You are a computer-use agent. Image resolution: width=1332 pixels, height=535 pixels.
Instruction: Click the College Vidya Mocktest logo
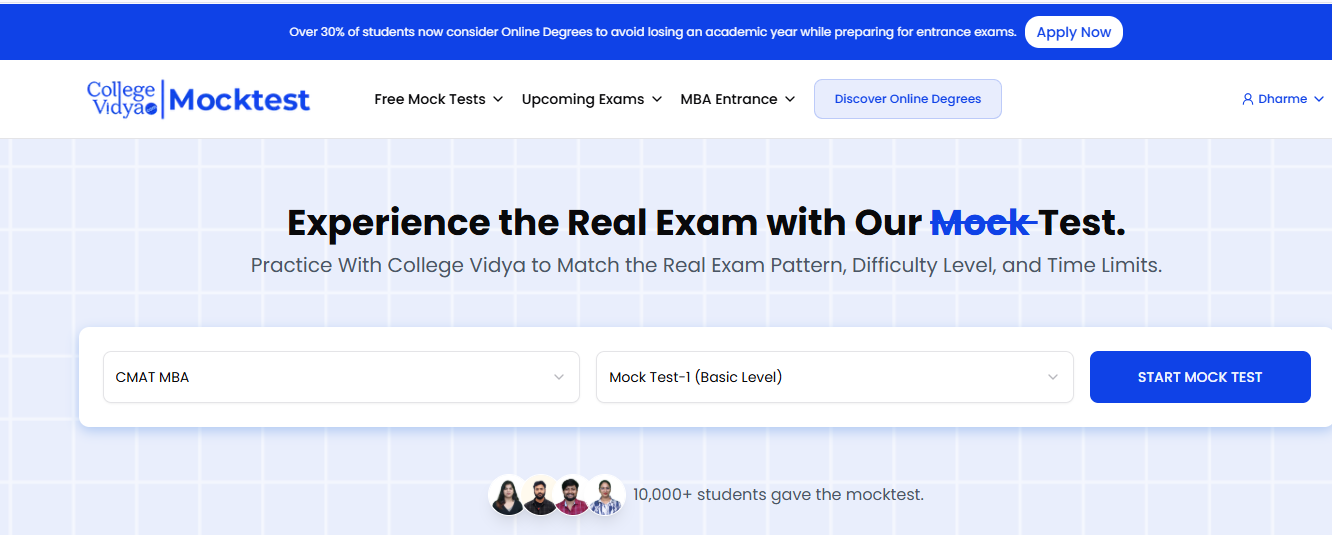point(198,99)
